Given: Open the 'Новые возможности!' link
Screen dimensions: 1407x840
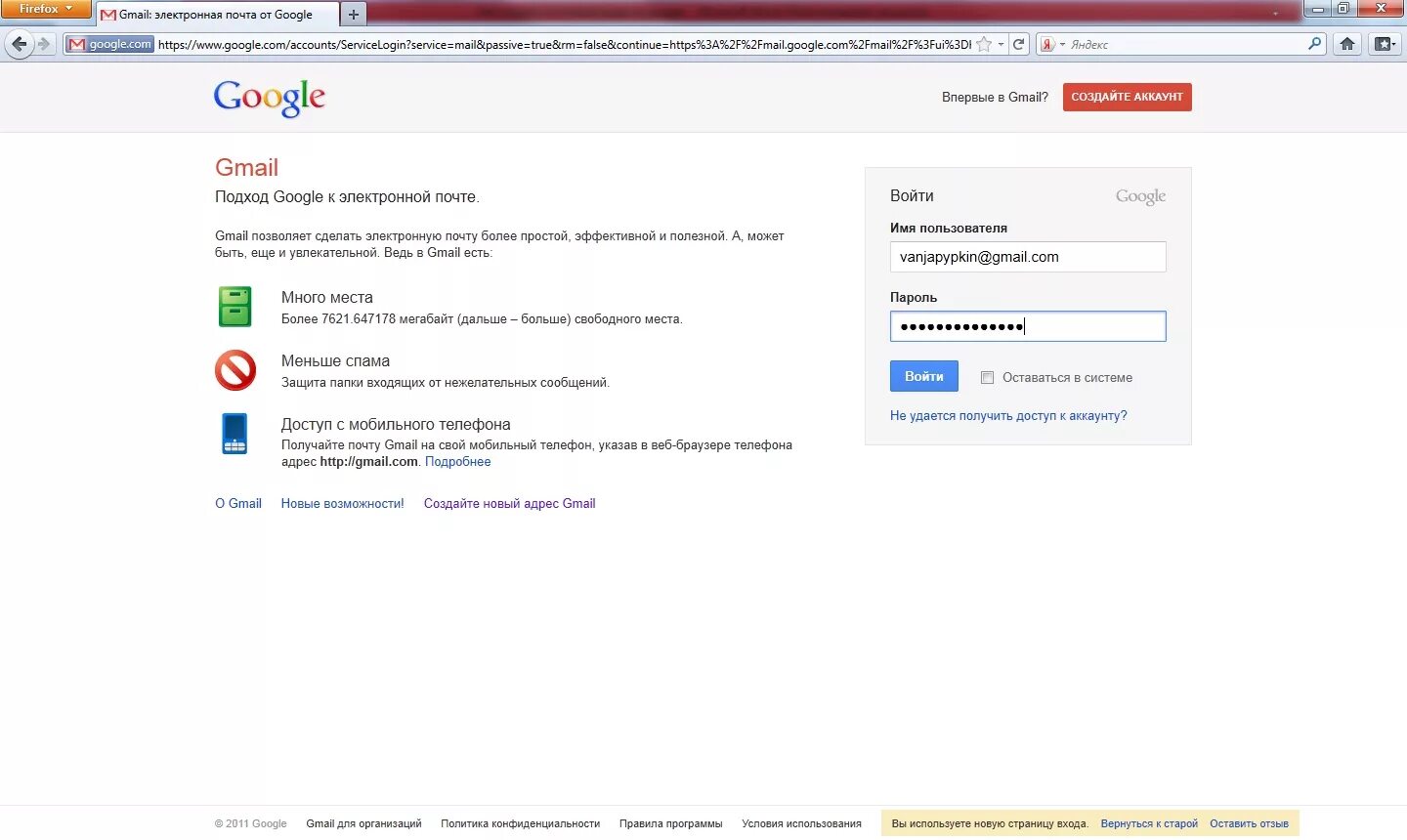Looking at the screenshot, I should [x=343, y=503].
